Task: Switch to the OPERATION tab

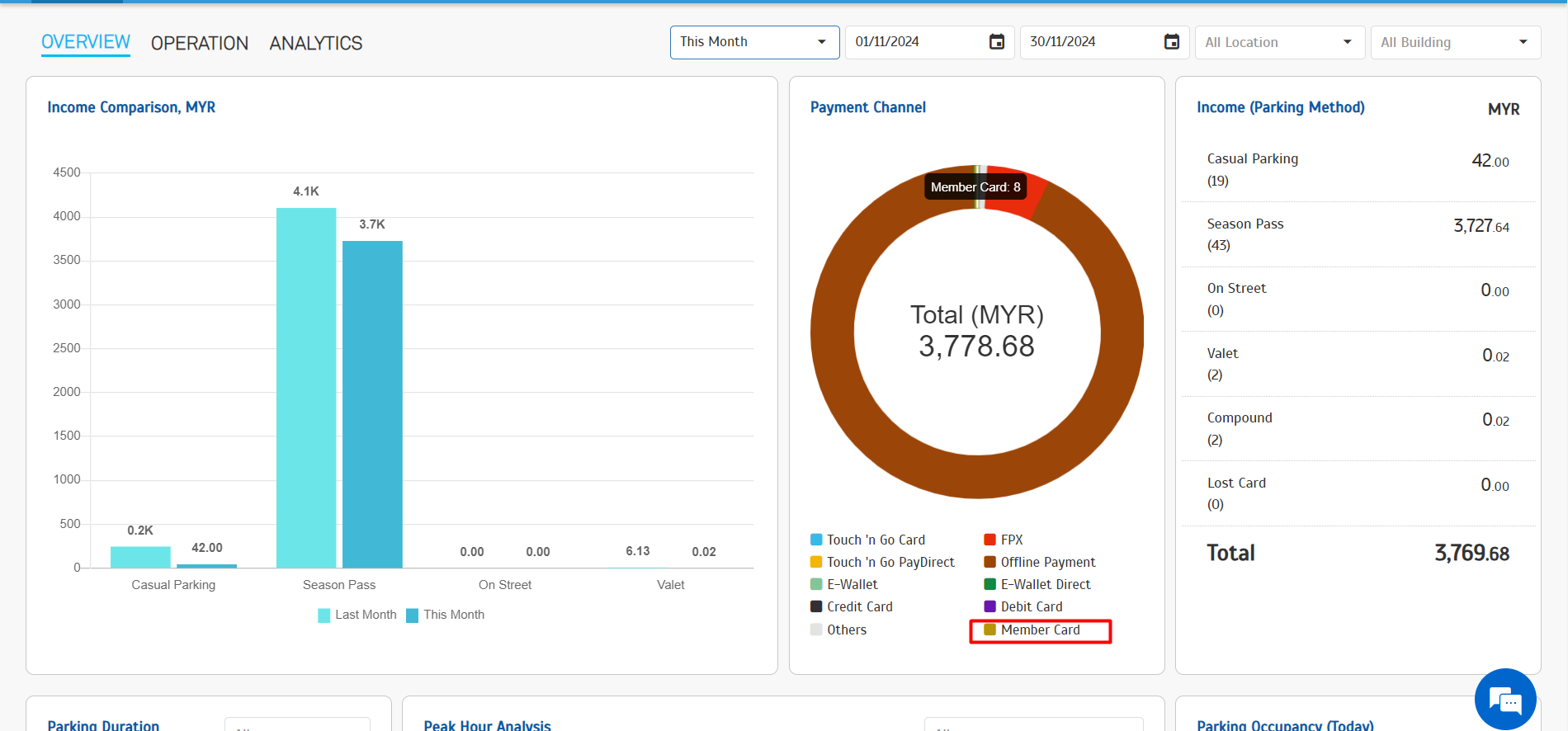Action: pyautogui.click(x=200, y=43)
